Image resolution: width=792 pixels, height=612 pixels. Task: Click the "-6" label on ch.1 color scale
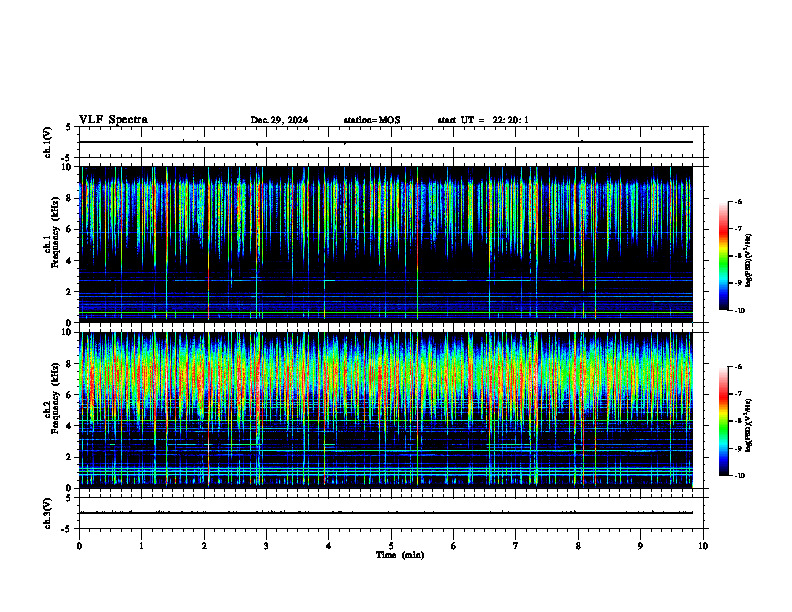tap(739, 201)
